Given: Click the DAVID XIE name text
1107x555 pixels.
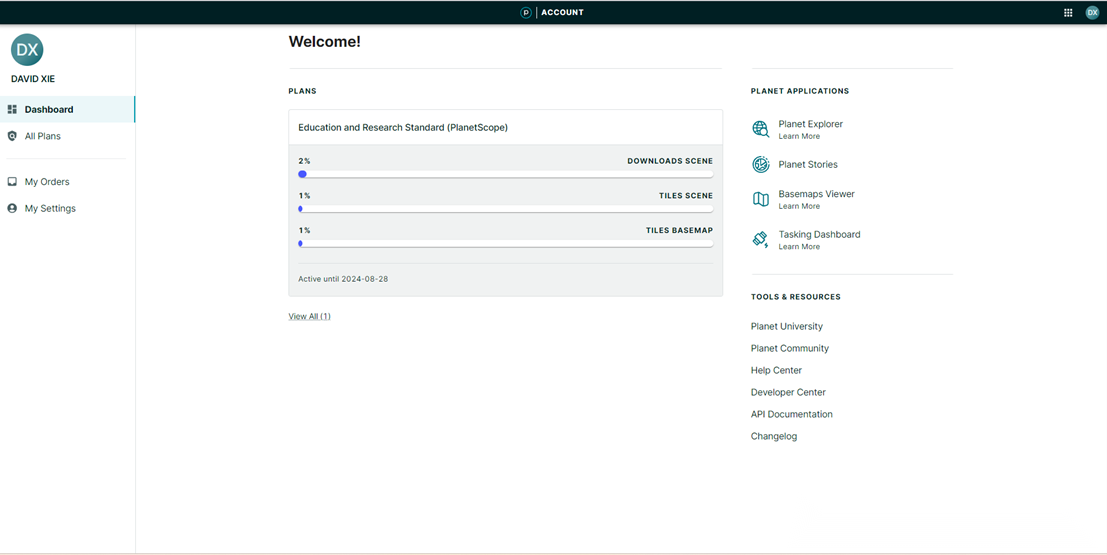Looking at the screenshot, I should point(32,79).
